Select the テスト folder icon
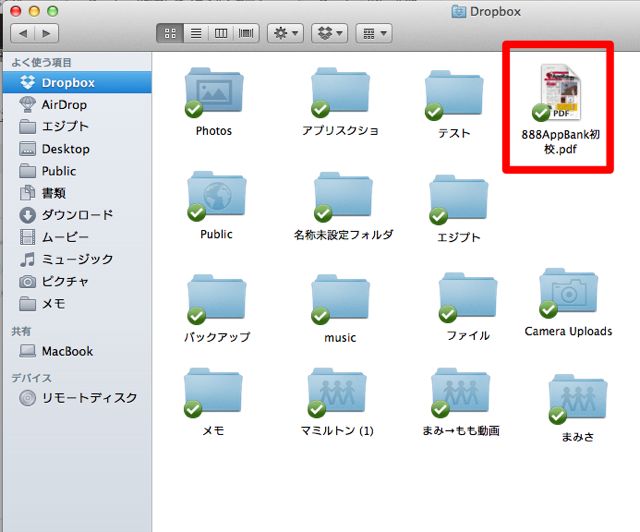The height and width of the screenshot is (532, 640). [x=454, y=94]
